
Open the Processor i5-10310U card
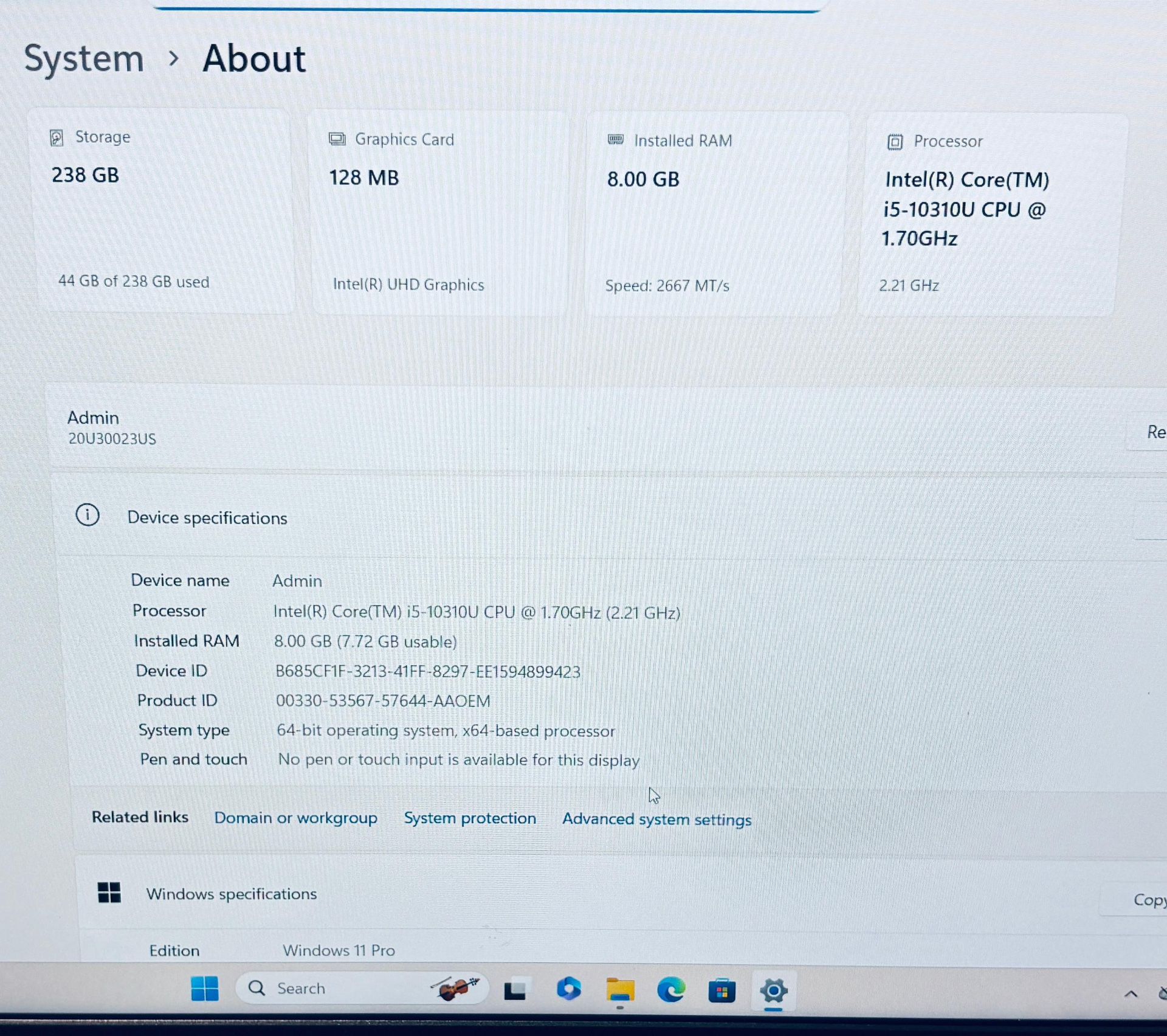point(992,215)
